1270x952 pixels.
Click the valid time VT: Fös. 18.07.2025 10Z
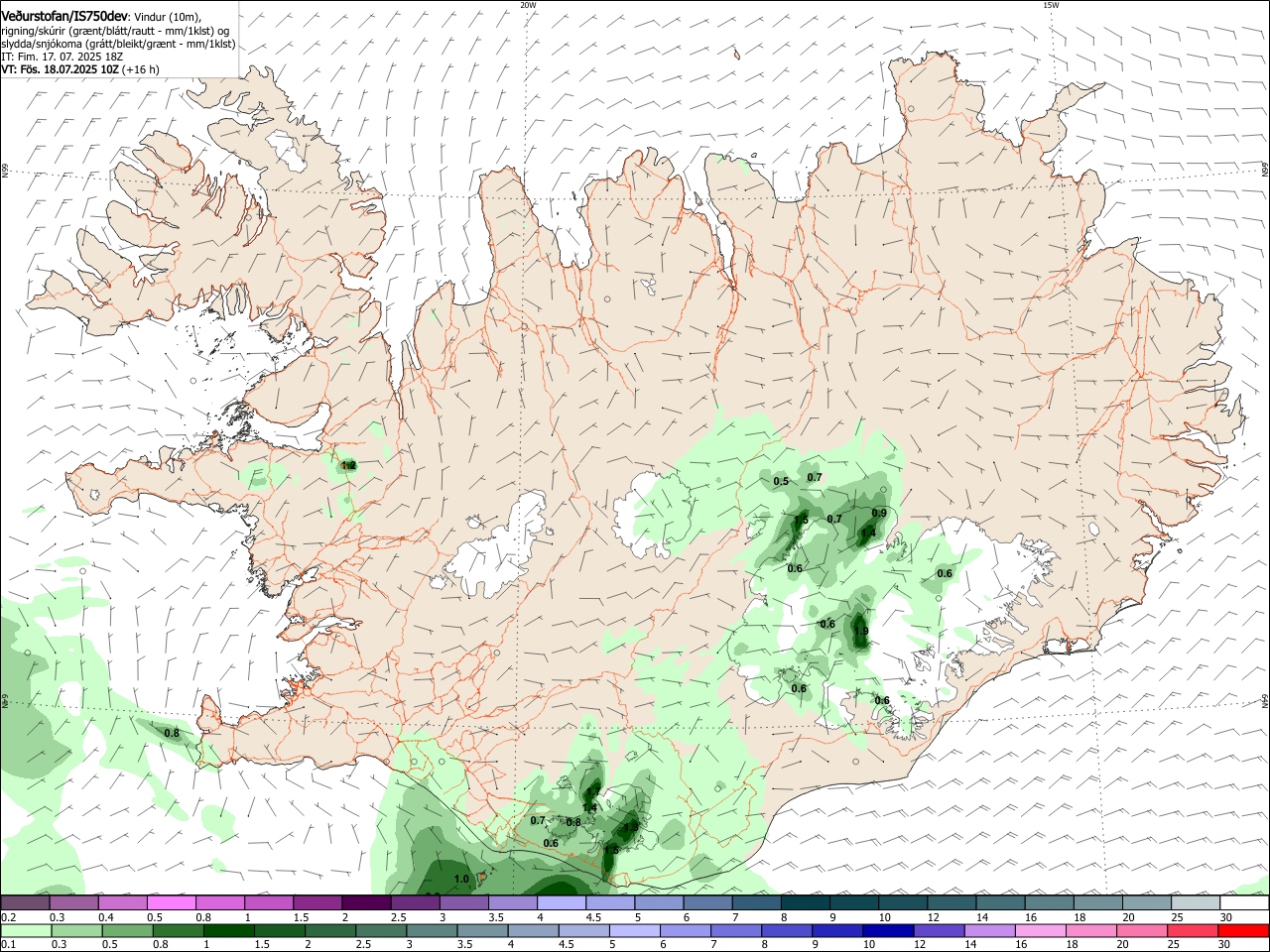[61, 69]
